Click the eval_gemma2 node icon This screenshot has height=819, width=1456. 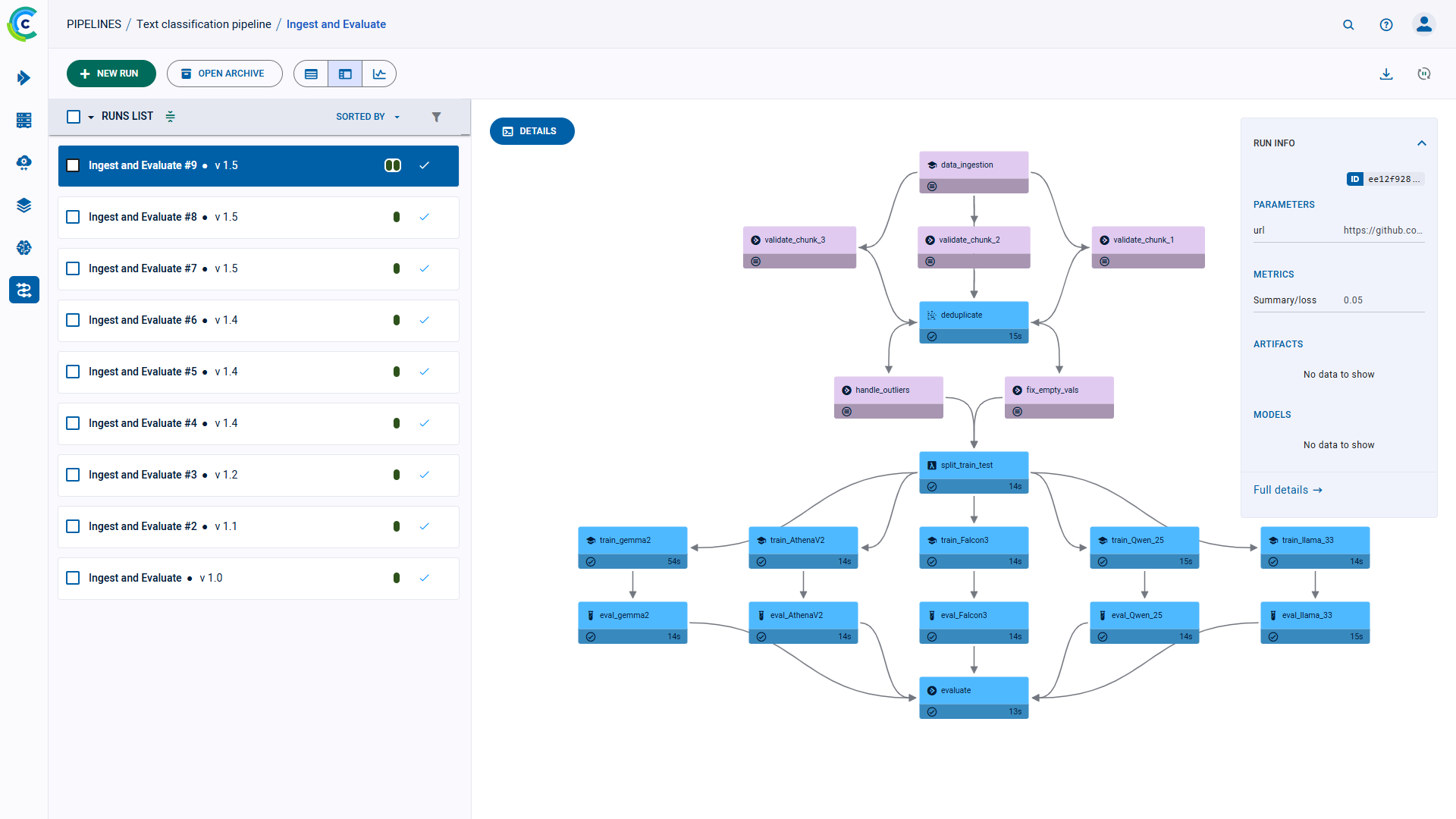(x=591, y=615)
